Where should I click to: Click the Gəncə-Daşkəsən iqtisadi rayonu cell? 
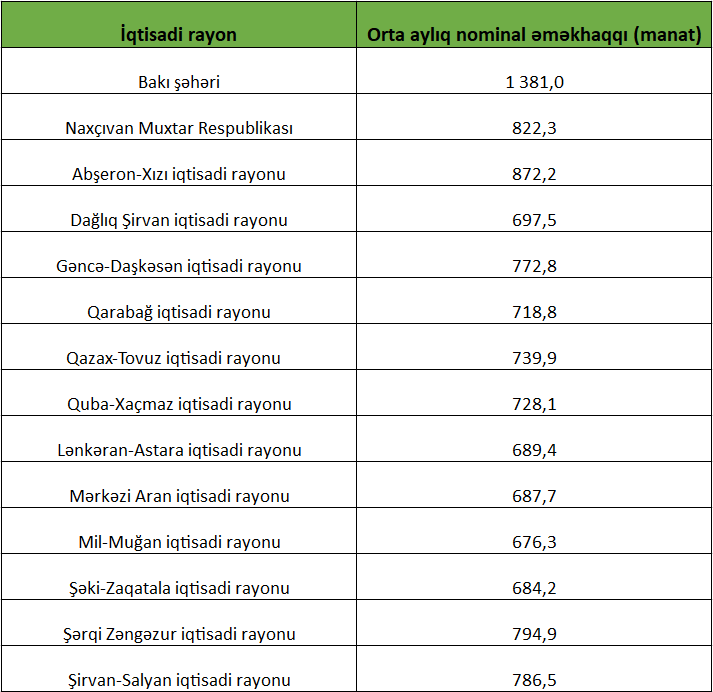pos(178,266)
